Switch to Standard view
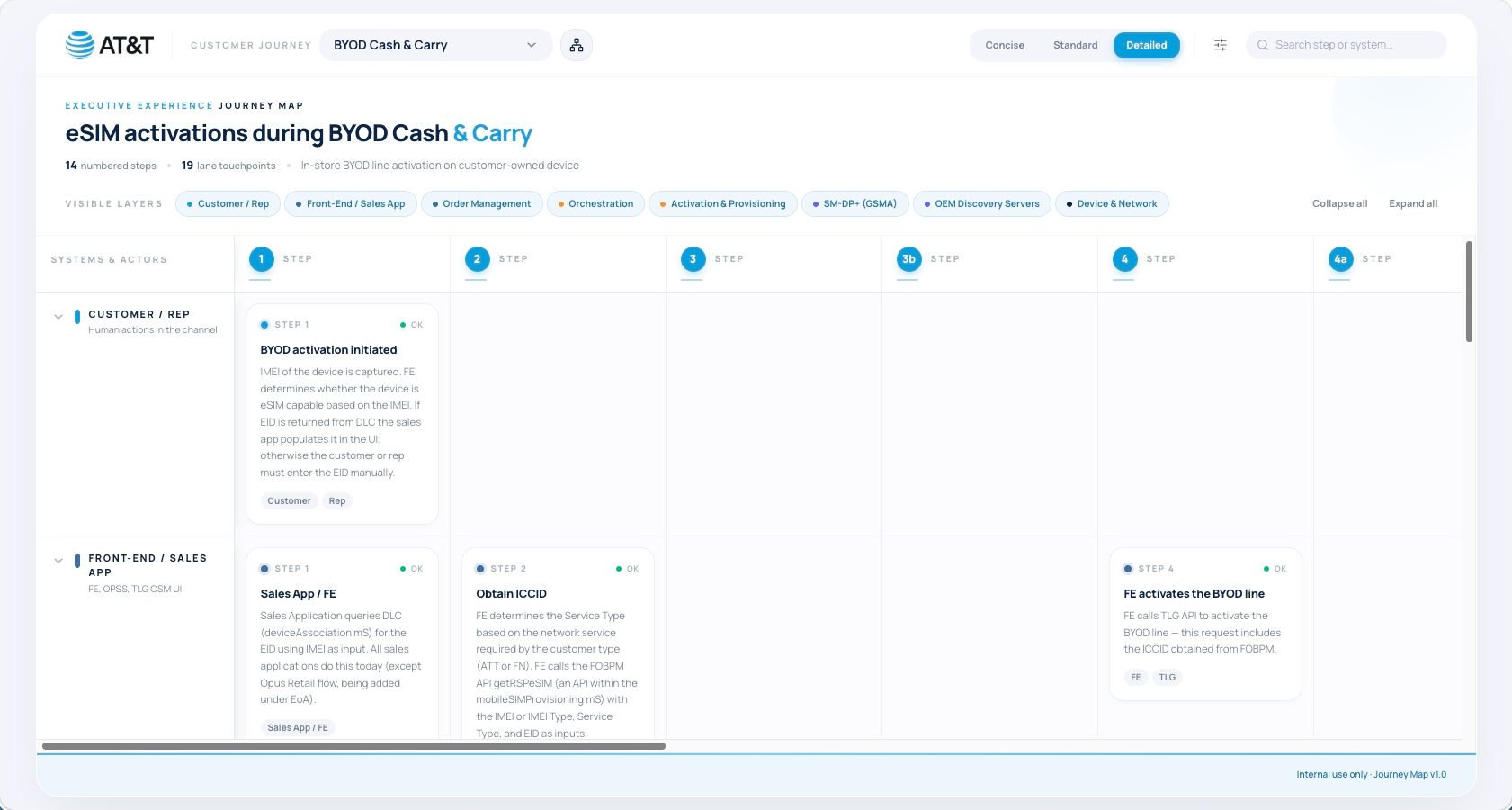 pyautogui.click(x=1076, y=45)
